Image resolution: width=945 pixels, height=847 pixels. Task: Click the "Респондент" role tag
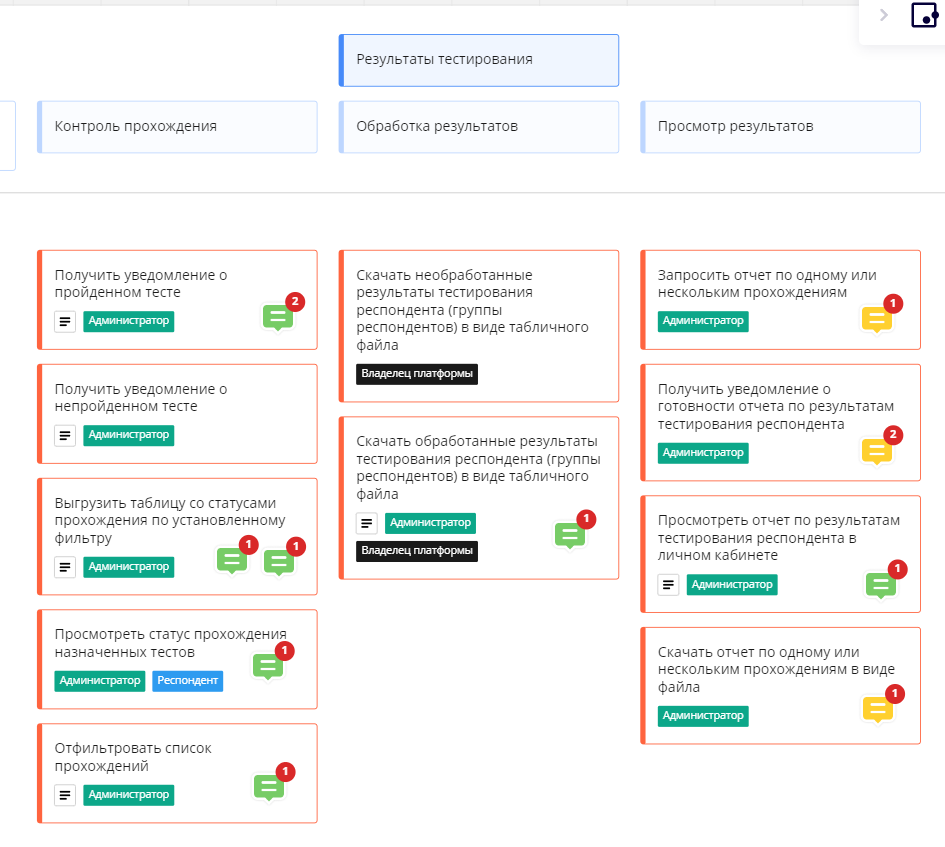(x=187, y=681)
